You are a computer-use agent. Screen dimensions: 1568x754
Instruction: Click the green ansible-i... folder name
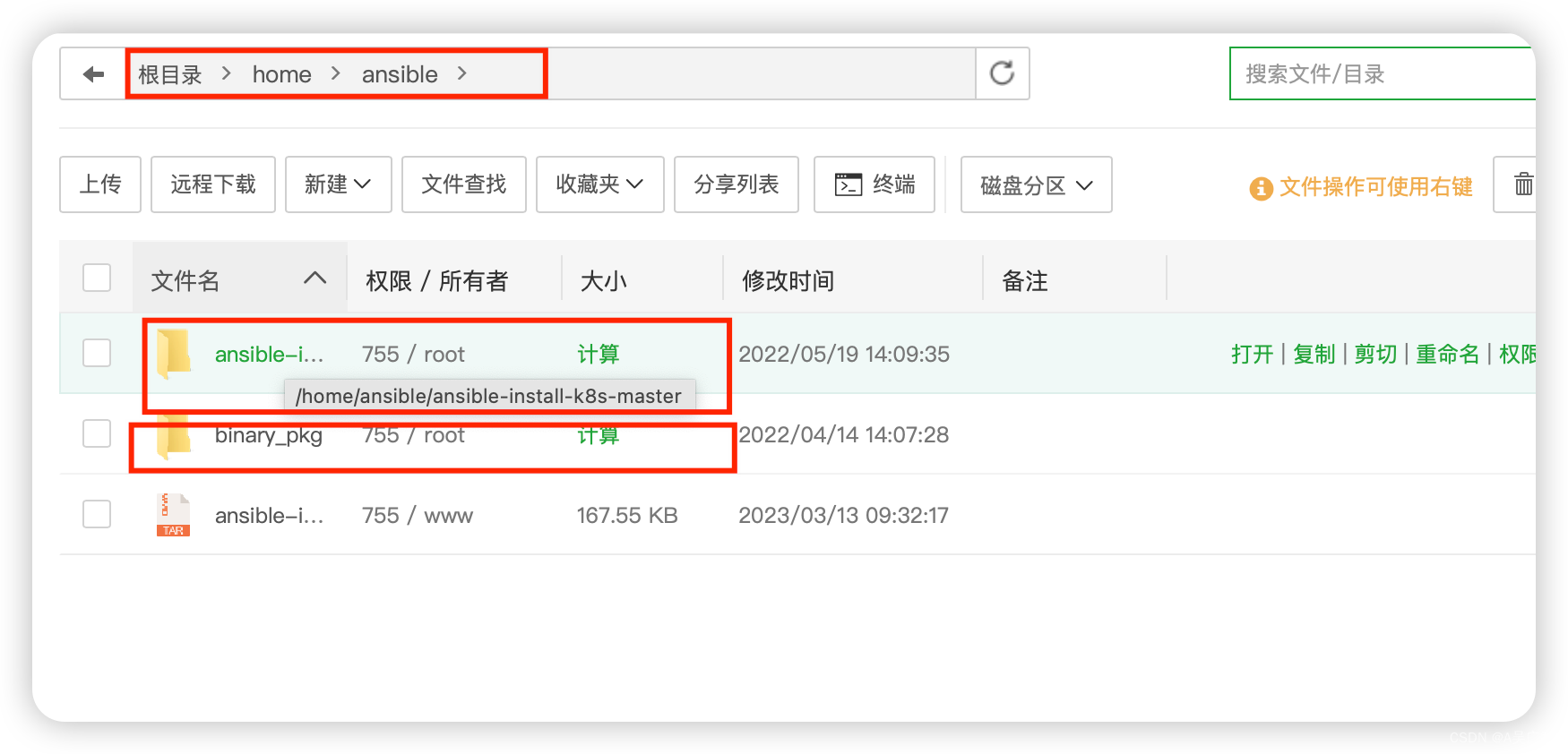click(x=270, y=354)
